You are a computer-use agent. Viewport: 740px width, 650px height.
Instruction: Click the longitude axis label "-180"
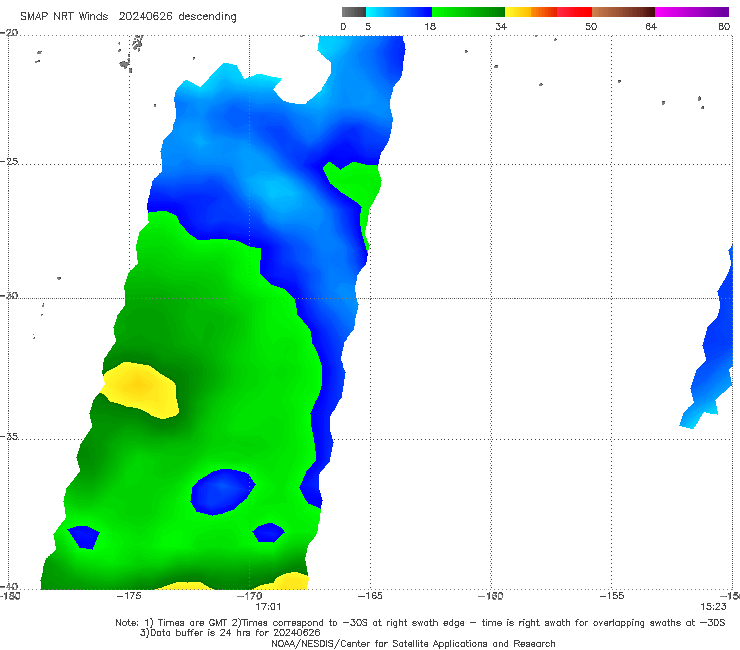point(10,596)
